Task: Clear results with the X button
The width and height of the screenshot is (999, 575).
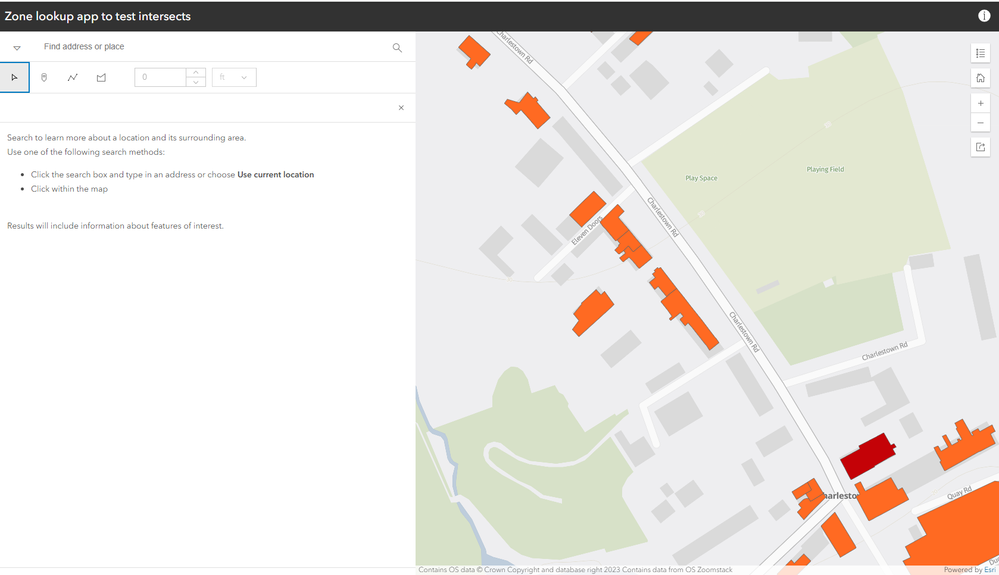Action: click(401, 108)
